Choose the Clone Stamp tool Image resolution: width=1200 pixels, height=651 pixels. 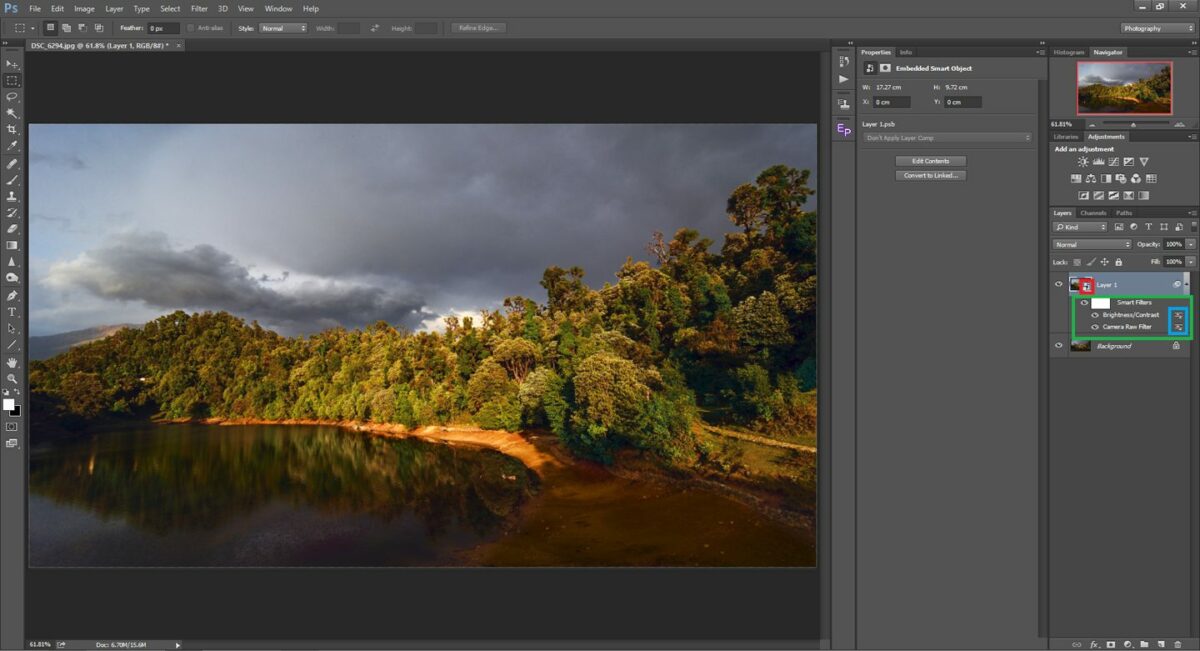(x=13, y=196)
